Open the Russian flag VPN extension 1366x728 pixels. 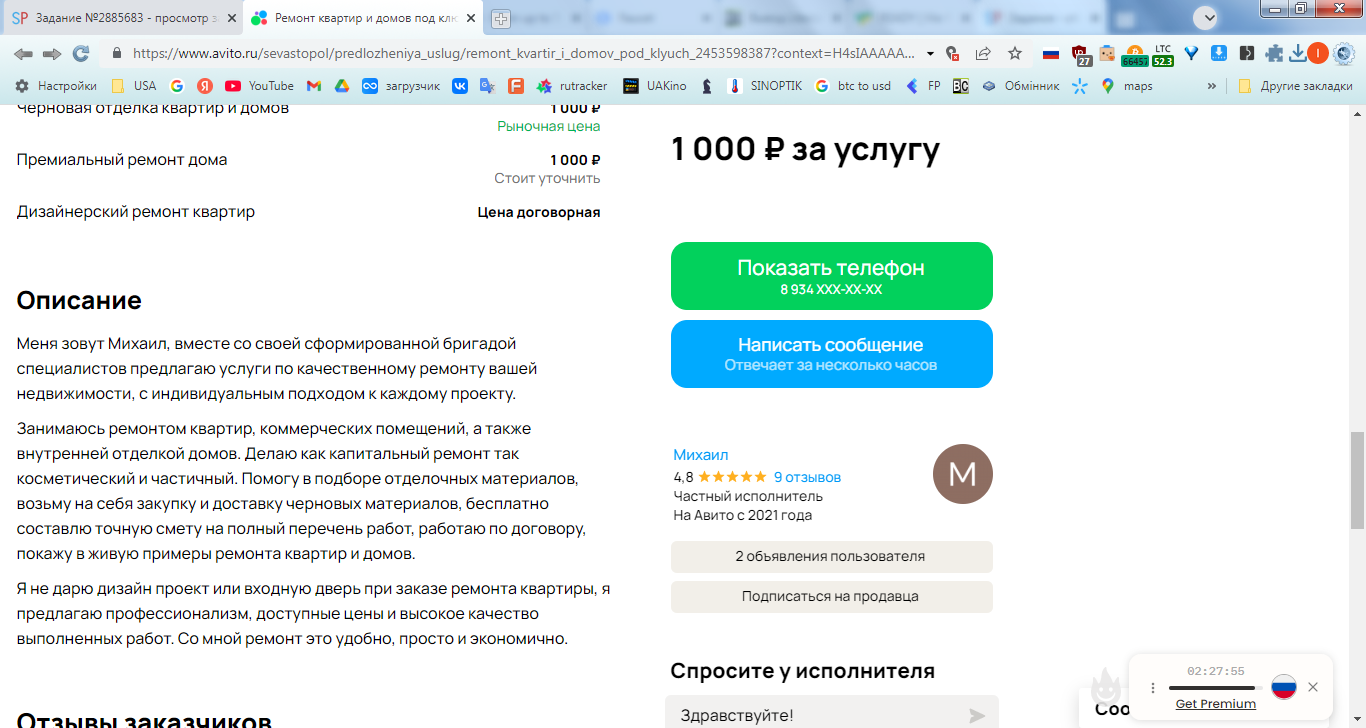(x=1050, y=53)
